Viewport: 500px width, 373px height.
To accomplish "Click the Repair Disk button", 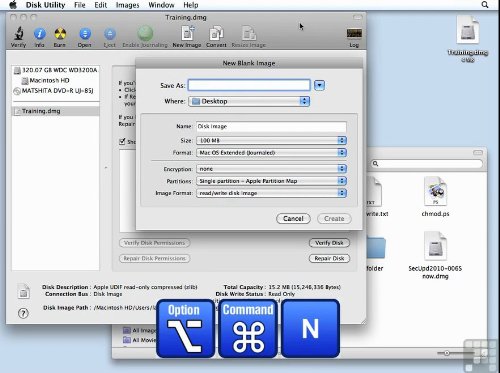I will 329,258.
